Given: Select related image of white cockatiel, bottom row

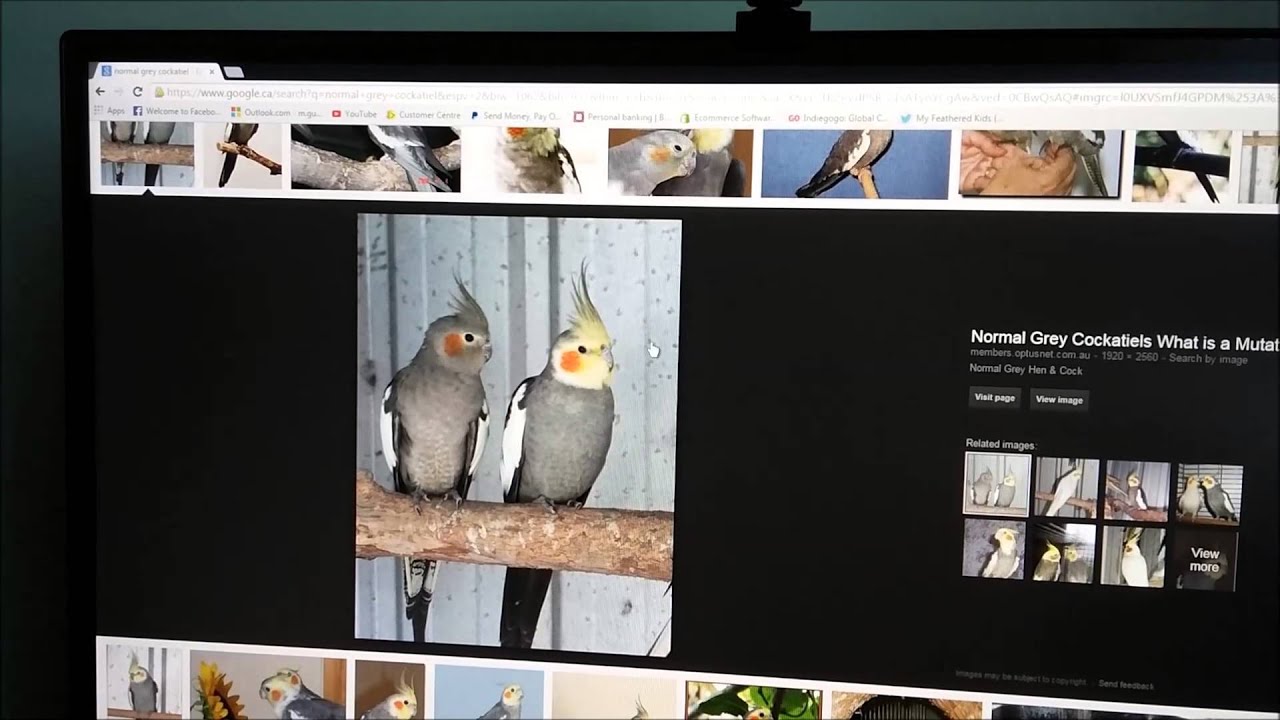Looking at the screenshot, I should click(x=1133, y=555).
